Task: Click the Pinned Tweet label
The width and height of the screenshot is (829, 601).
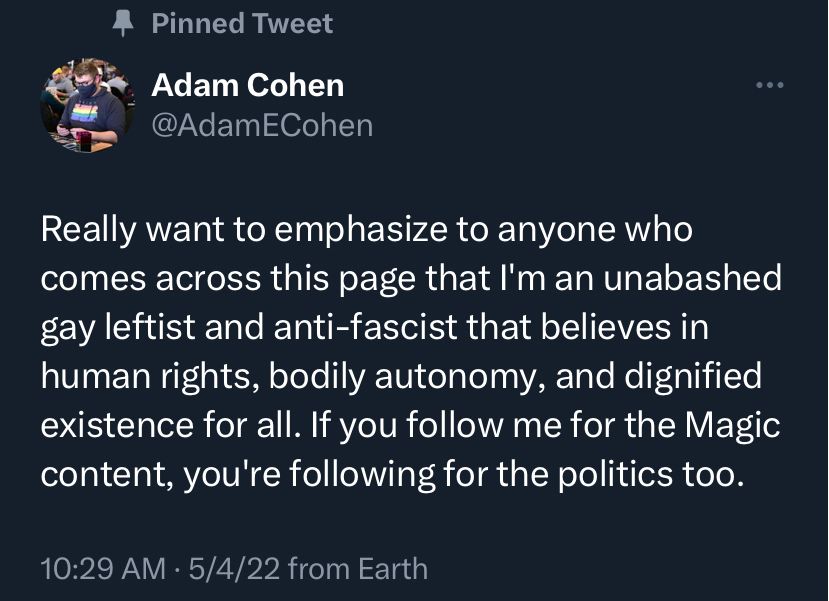Action: pos(241,23)
